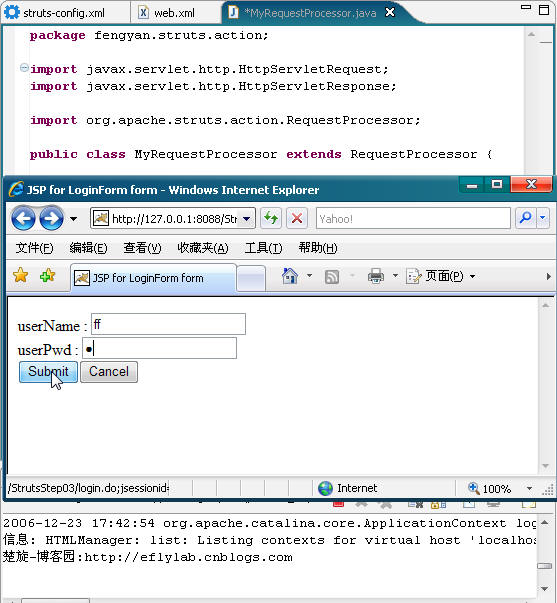This screenshot has width=557, height=603.
Task: Open the Favorites Center star icon
Action: click(x=20, y=275)
